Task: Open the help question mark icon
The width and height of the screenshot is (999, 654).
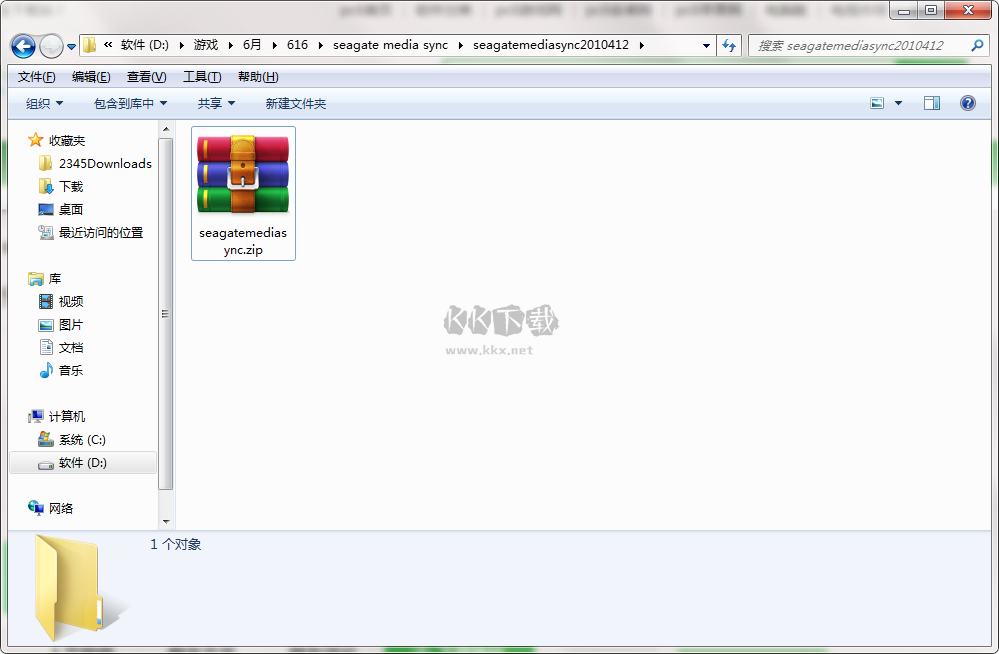Action: pyautogui.click(x=967, y=103)
